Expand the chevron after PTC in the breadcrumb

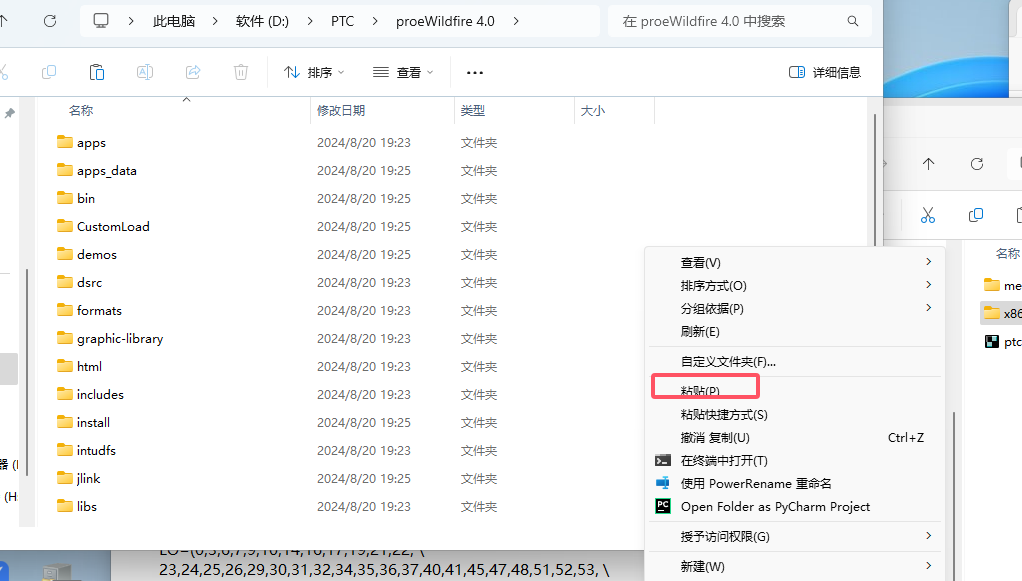coord(375,21)
